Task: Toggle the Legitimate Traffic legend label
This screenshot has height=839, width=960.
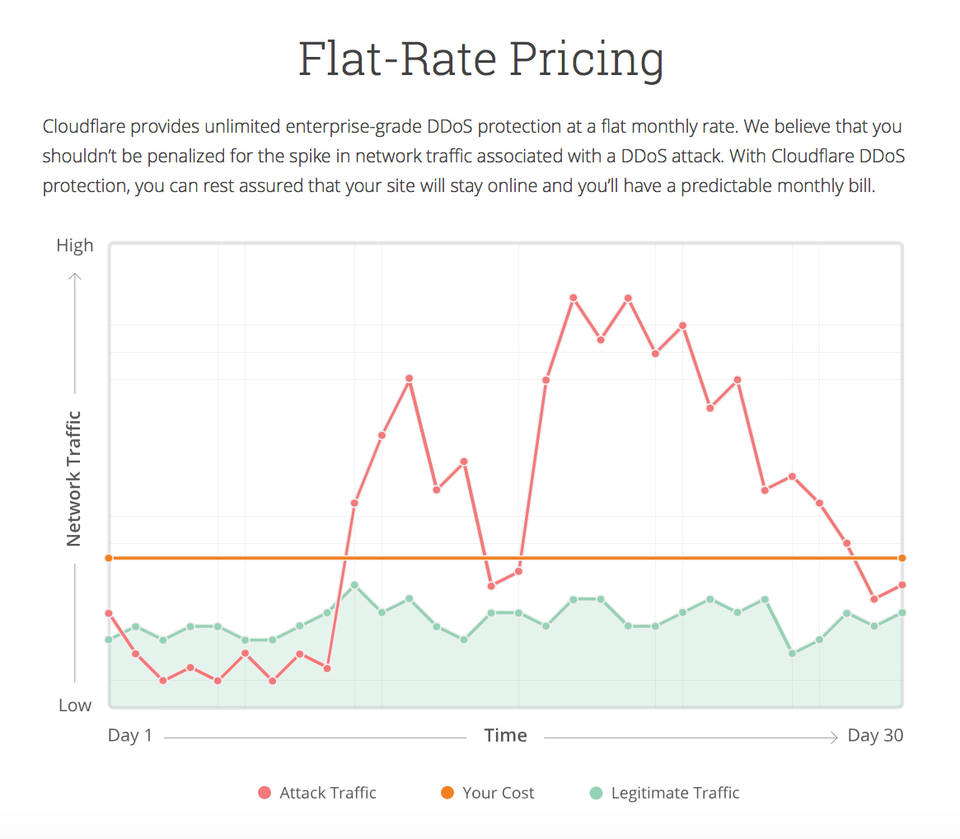Action: tap(675, 793)
